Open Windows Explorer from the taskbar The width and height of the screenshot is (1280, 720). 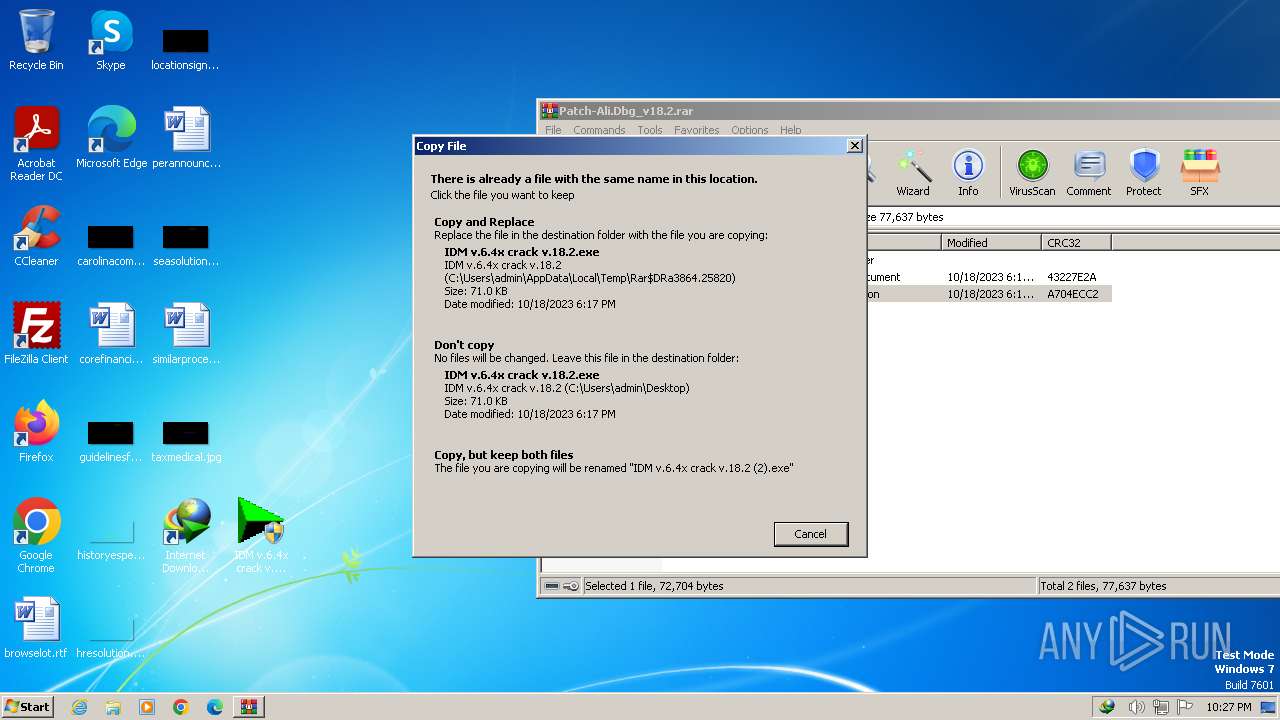click(x=113, y=707)
